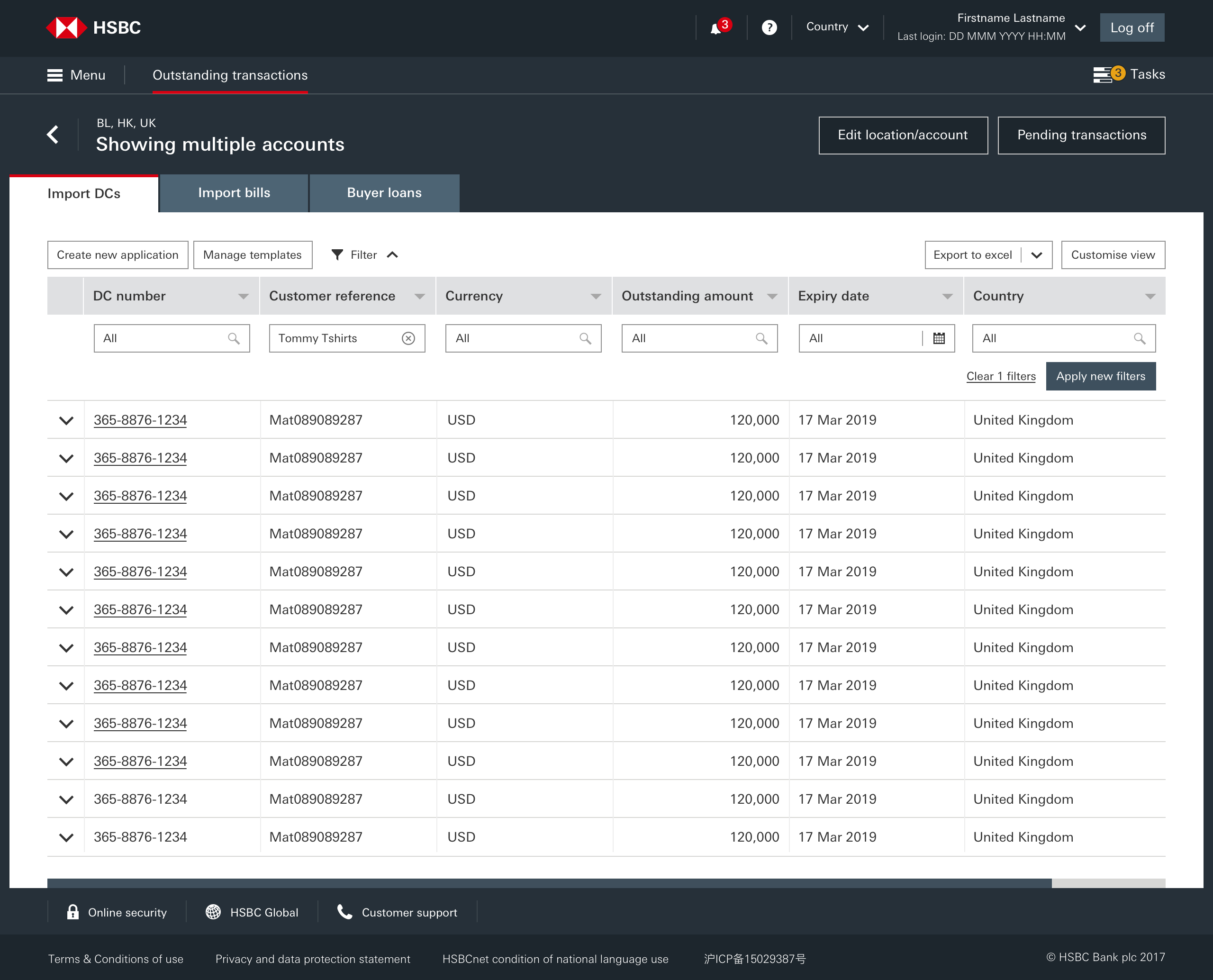Switch to the Import DCs tab

[84, 194]
